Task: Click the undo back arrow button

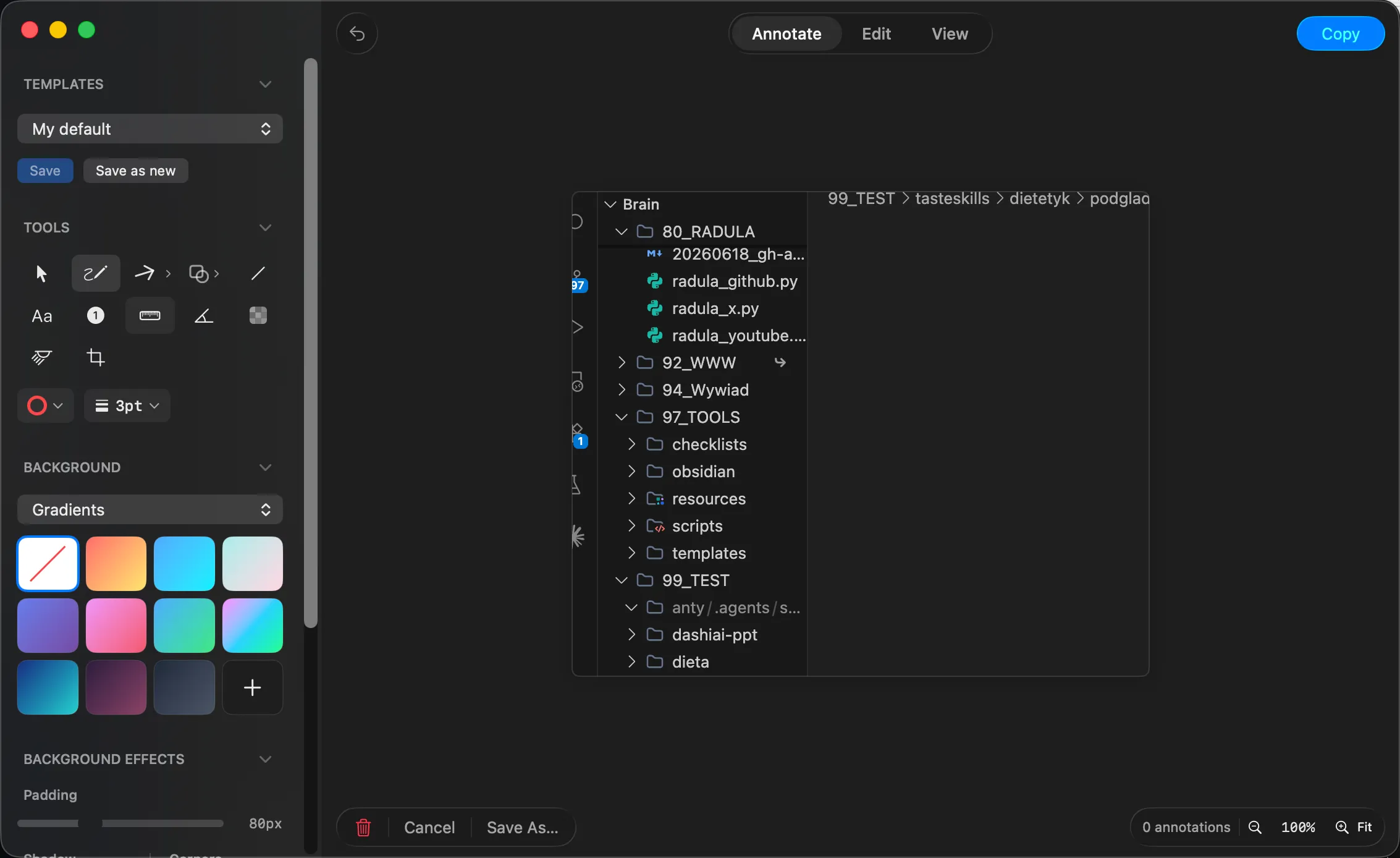Action: pos(357,33)
